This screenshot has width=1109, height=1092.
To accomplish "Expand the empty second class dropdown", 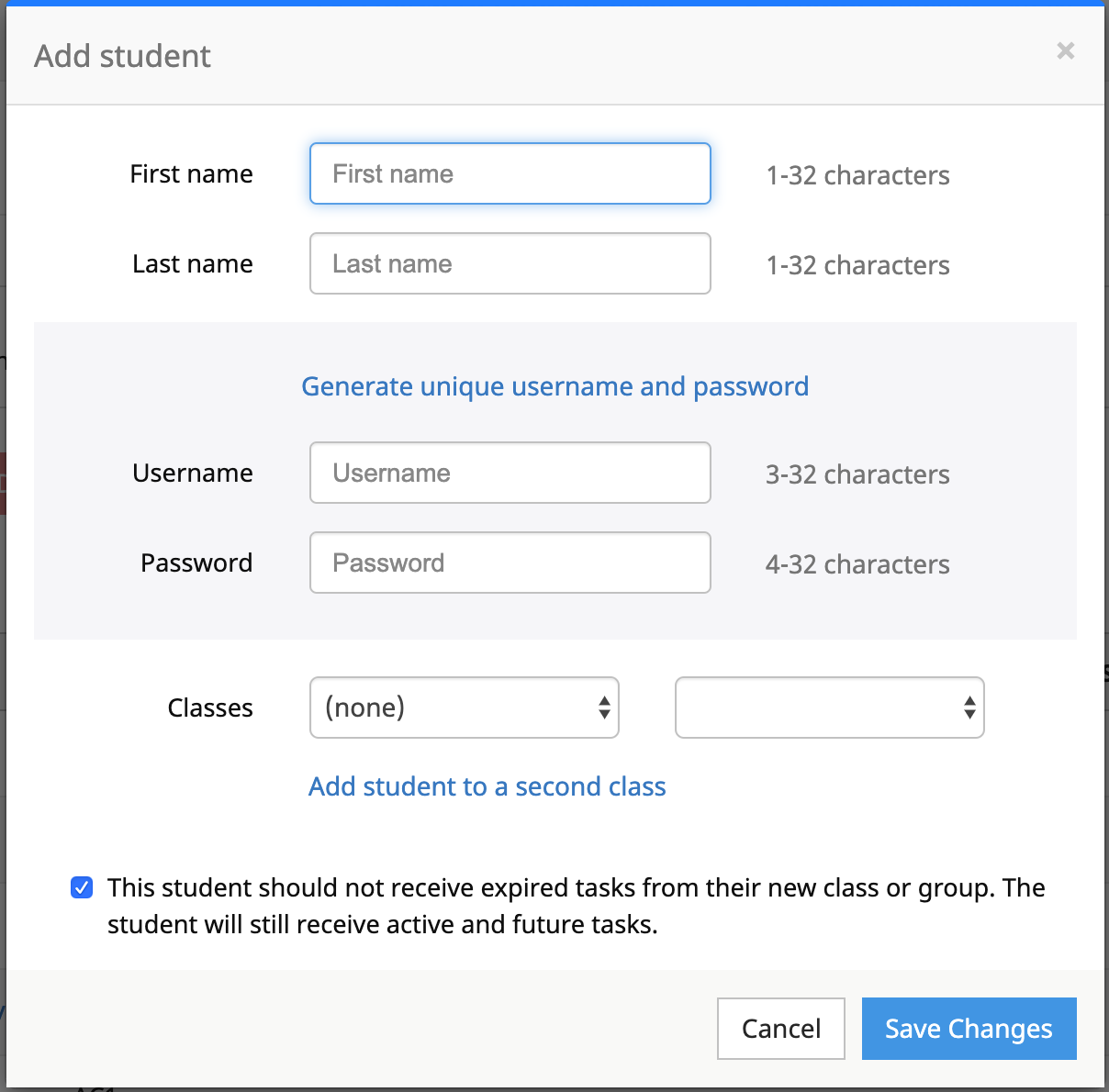I will [829, 708].
